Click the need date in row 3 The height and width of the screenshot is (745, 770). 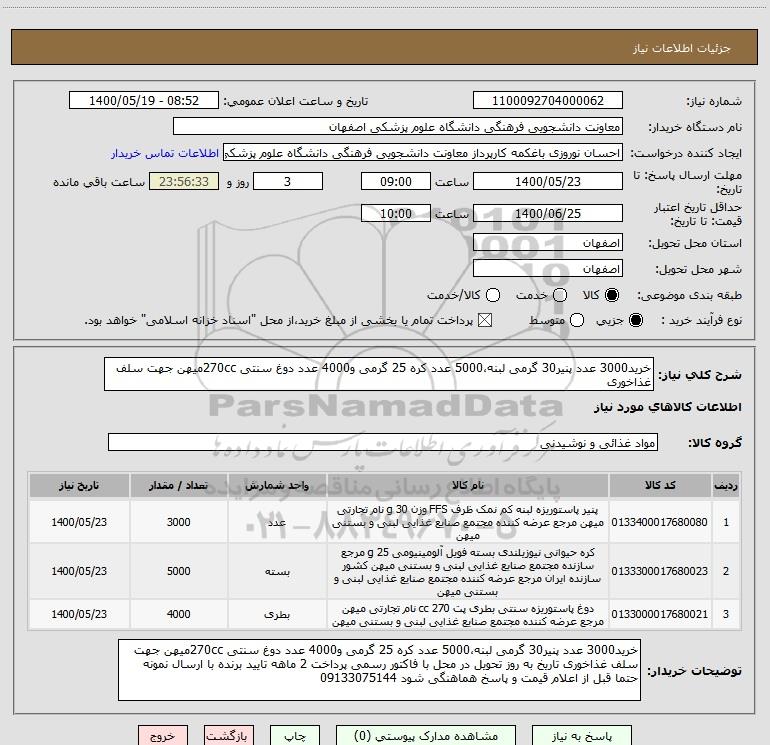[79, 614]
